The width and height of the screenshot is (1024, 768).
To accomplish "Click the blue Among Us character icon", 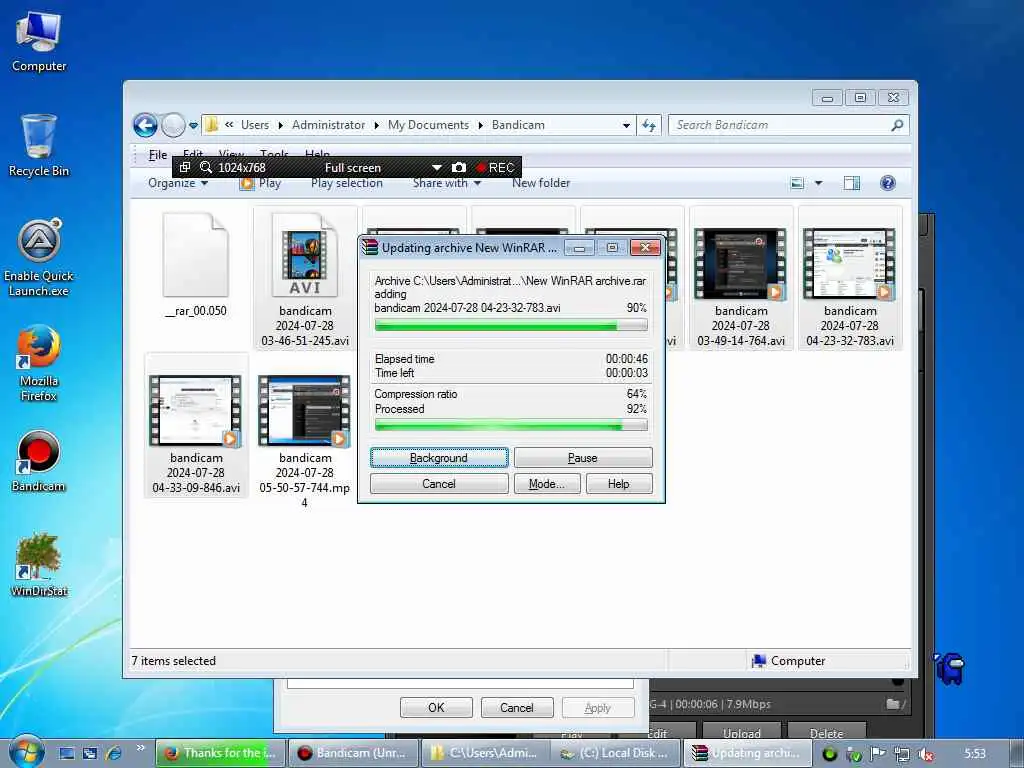I will [x=950, y=668].
